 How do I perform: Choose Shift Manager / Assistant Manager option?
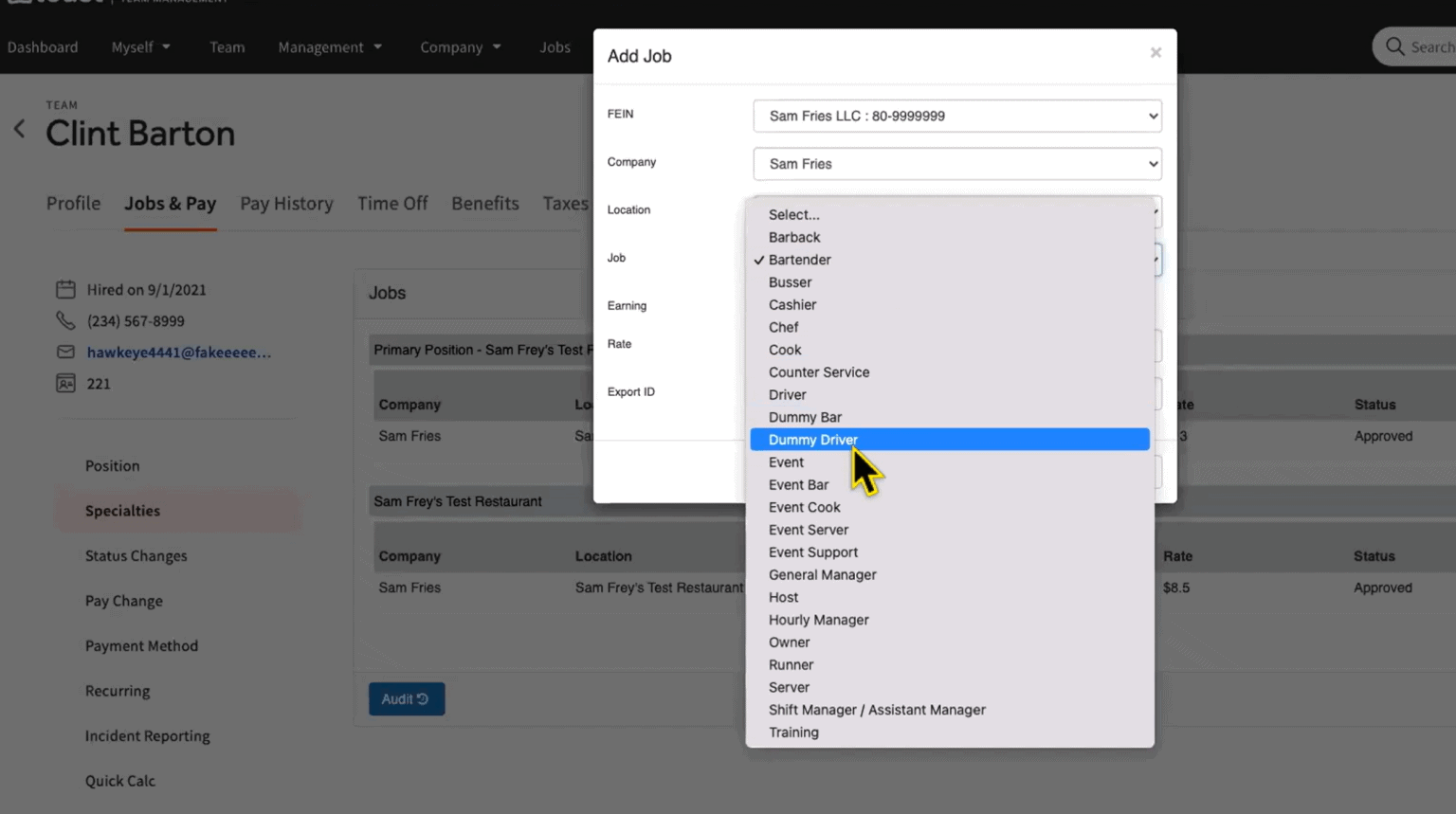[x=876, y=710]
